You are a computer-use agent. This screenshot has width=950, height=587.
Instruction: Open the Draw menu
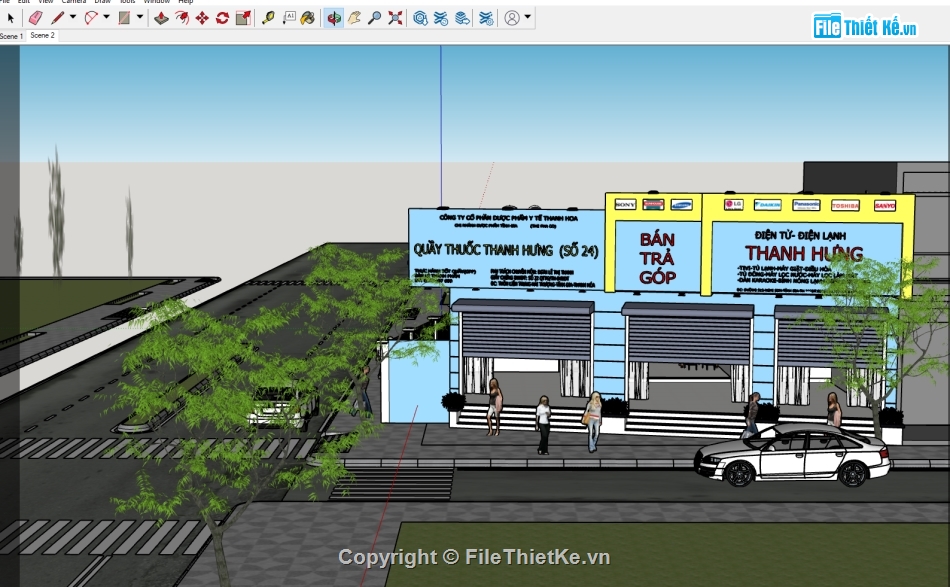coord(102,2)
